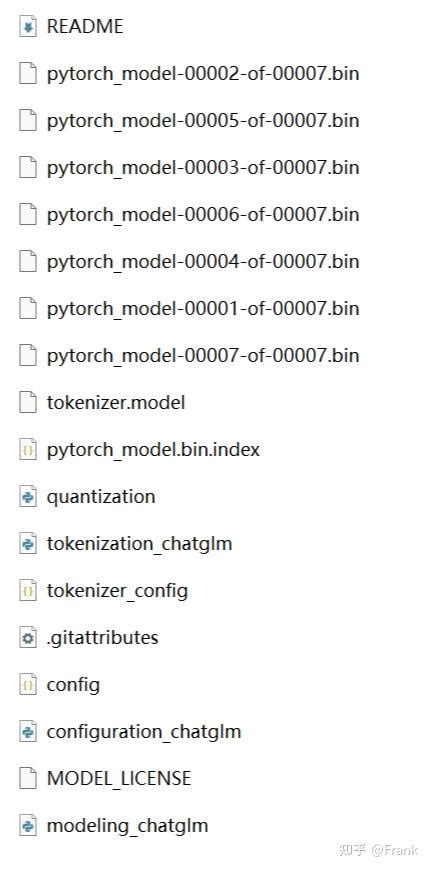Click the JSON icon beside tokenizer_config
Screen dimensions: 430x870
click(x=28, y=590)
